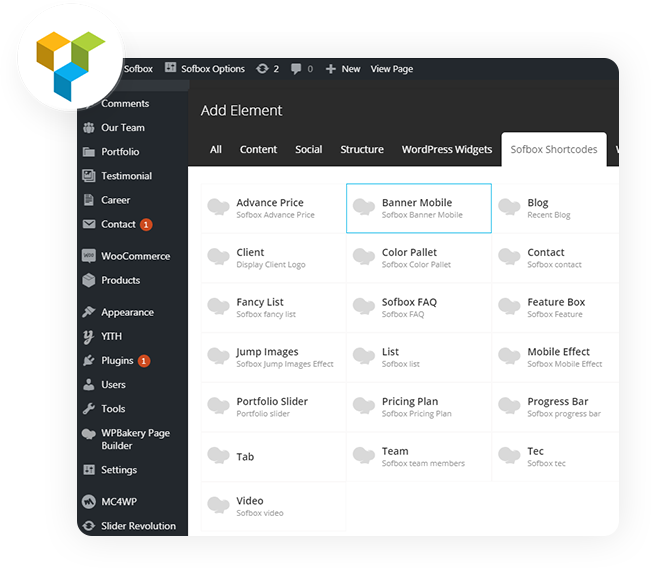Image resolution: width=658 pixels, height=568 pixels.
Task: Click the Sofbox site name in admin bar
Action: [138, 69]
